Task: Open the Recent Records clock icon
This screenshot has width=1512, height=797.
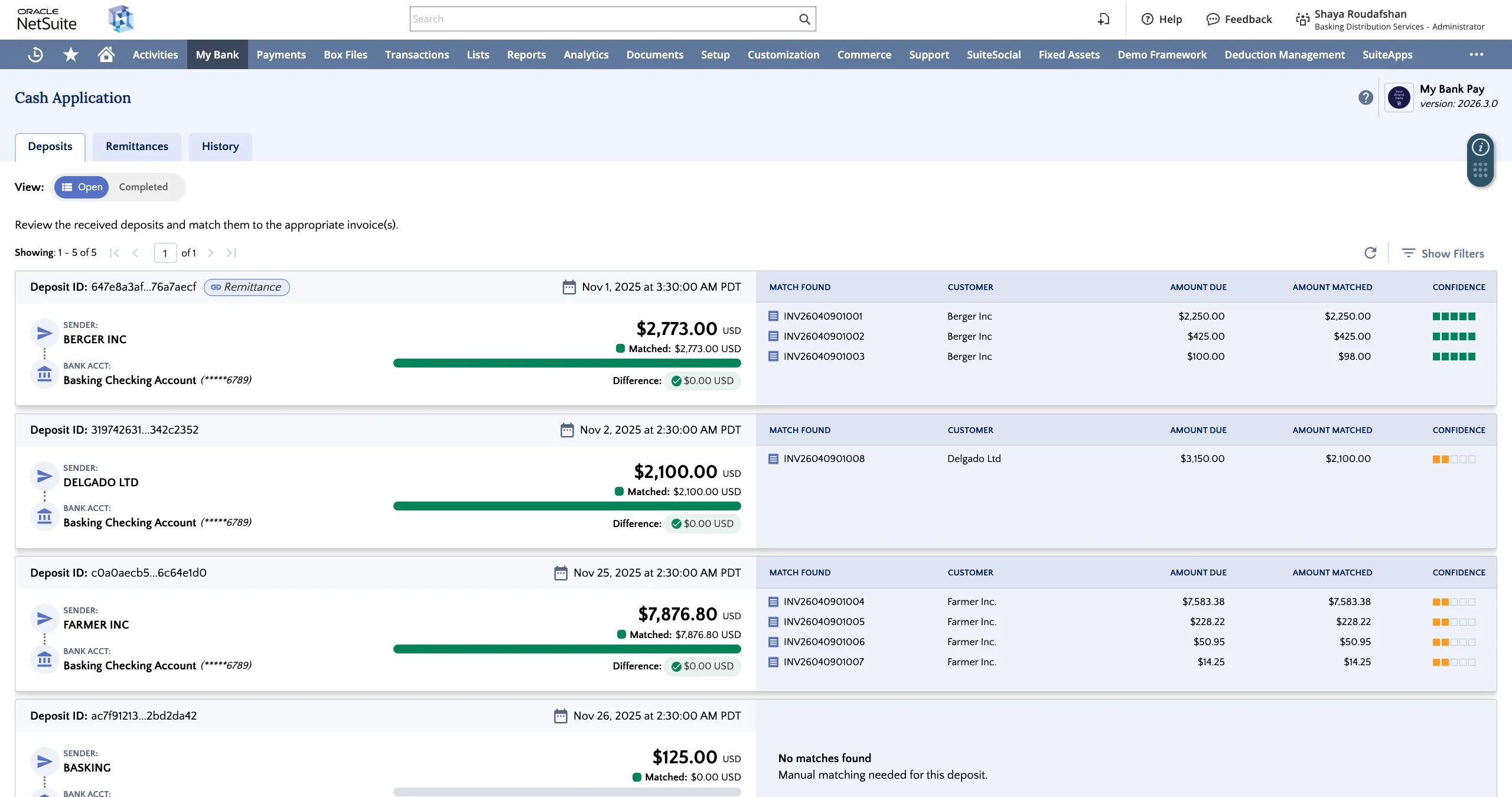Action: (x=35, y=54)
